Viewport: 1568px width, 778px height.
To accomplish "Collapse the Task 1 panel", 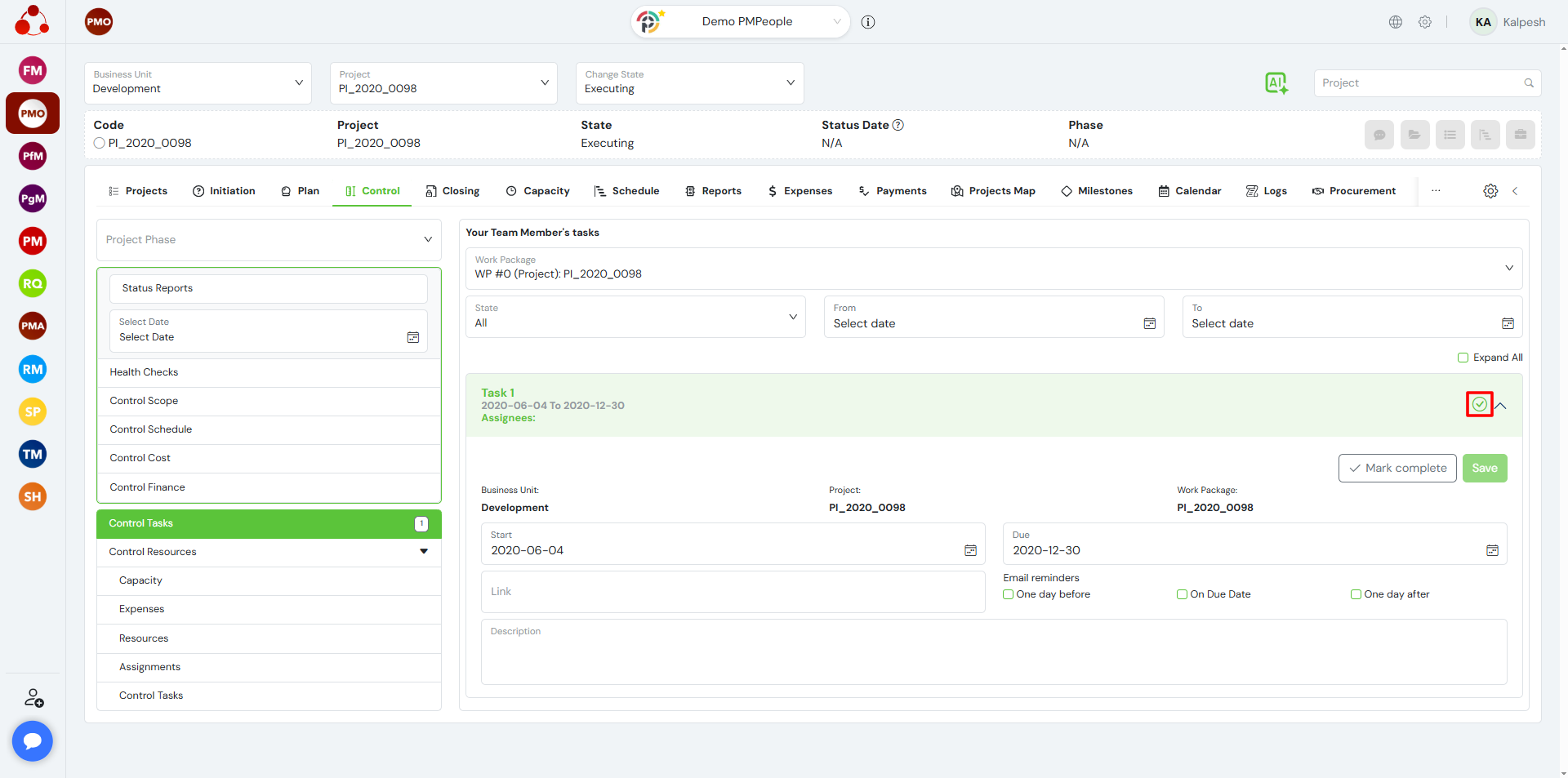I will 1501,406.
